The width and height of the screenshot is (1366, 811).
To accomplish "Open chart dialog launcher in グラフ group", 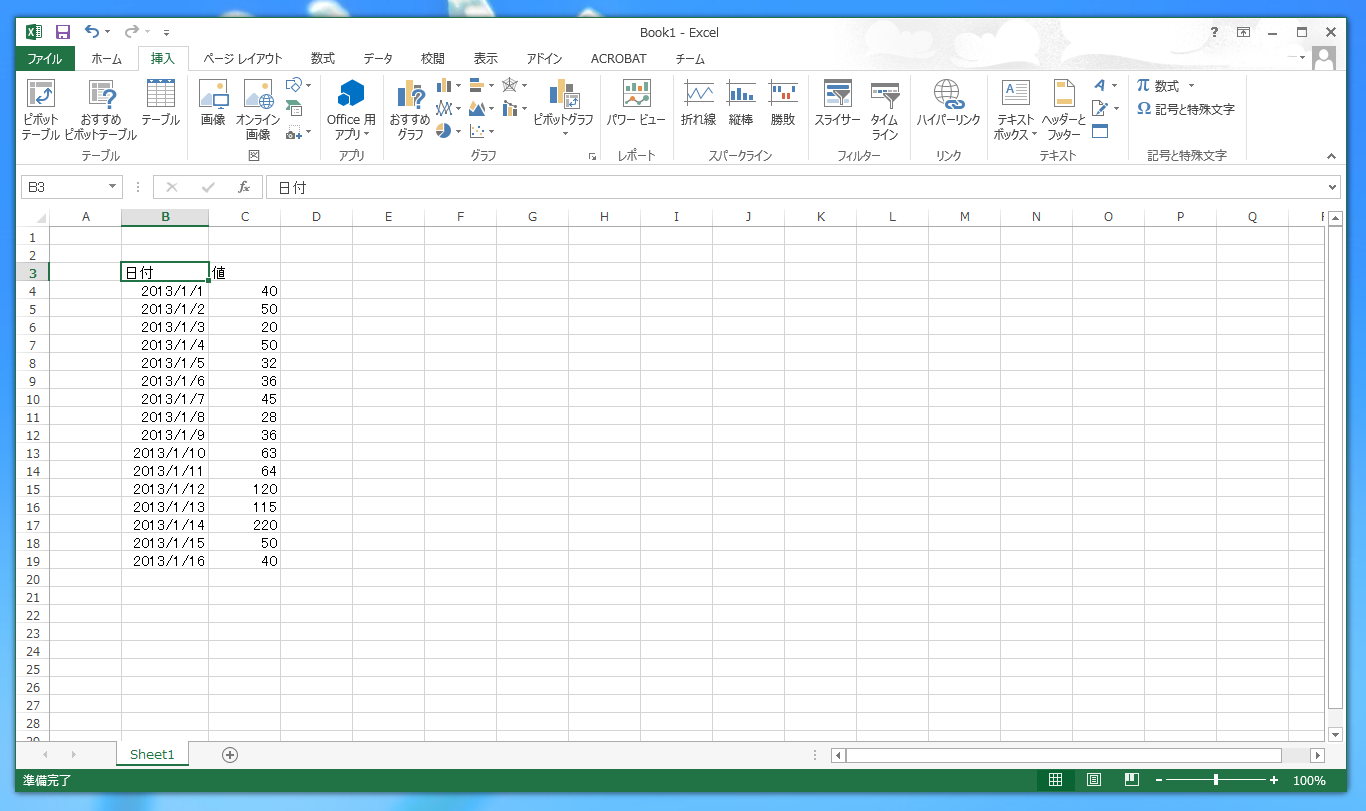I will pyautogui.click(x=592, y=156).
